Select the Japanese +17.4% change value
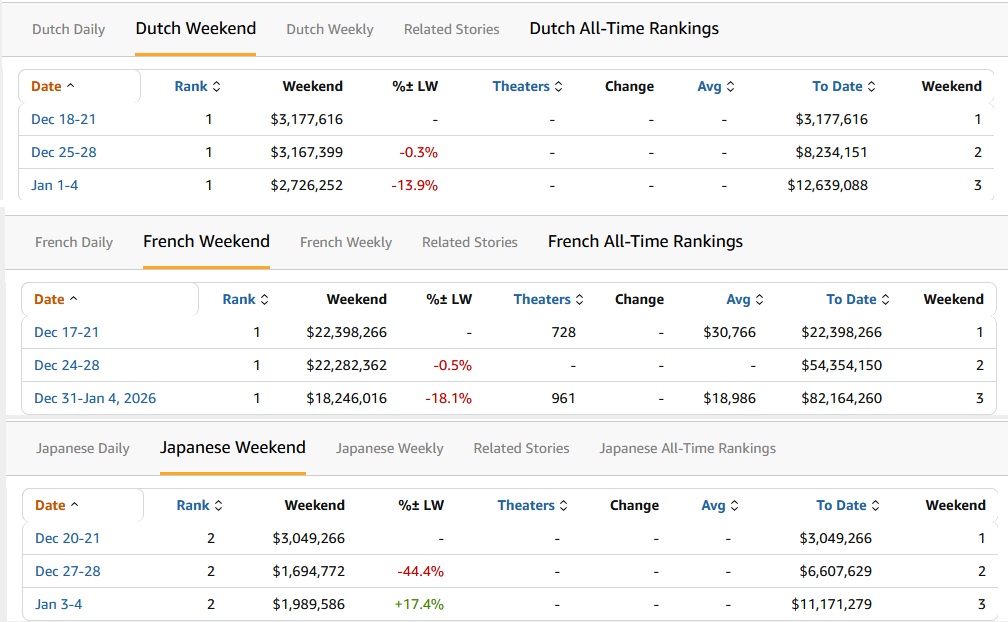This screenshot has width=1008, height=622. [x=419, y=605]
